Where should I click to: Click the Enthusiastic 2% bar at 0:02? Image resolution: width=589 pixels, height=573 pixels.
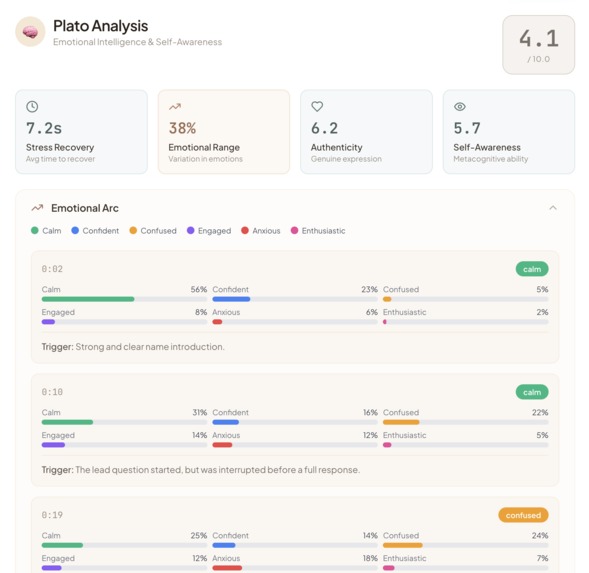pyautogui.click(x=465, y=322)
